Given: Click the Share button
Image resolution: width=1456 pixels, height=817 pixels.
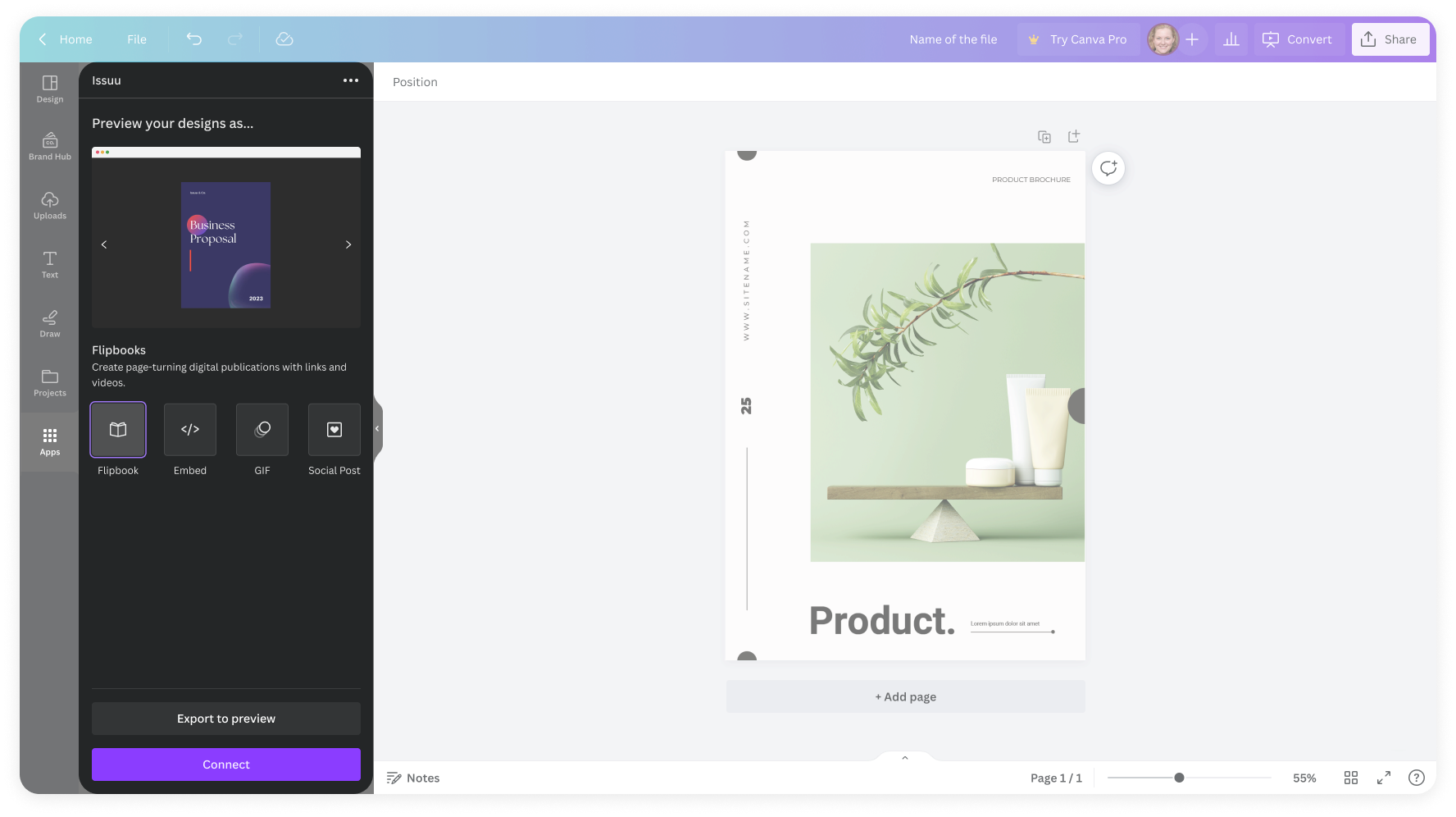Looking at the screenshot, I should pos(1390,39).
